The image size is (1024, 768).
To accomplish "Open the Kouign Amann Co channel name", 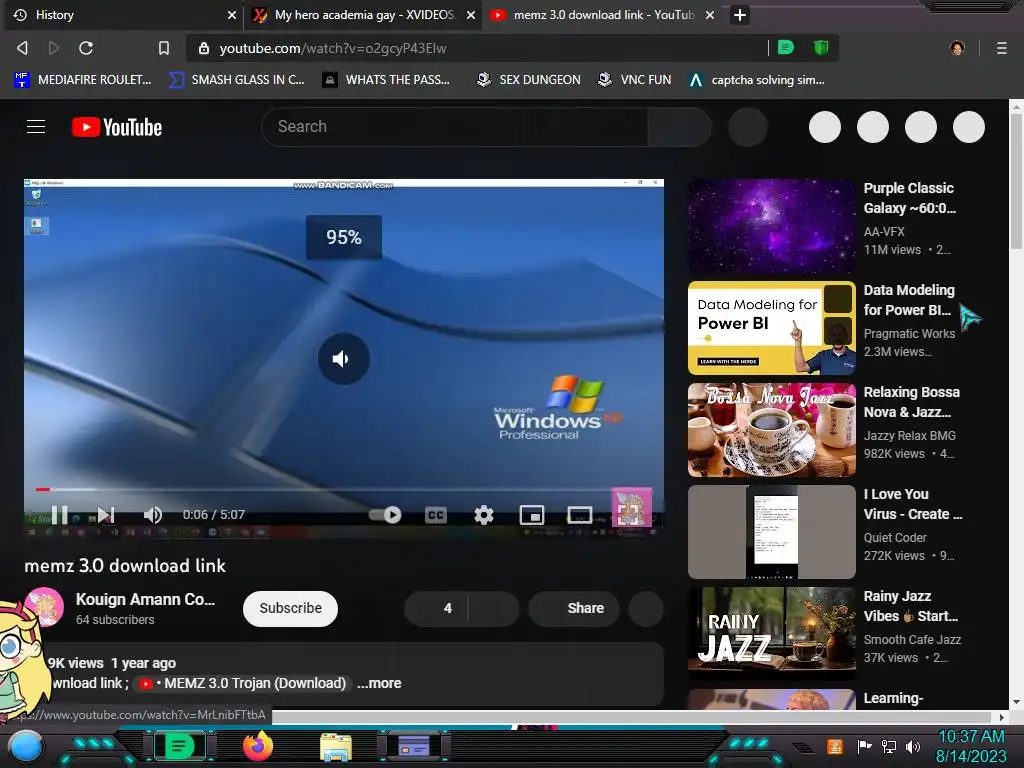I will 145,600.
